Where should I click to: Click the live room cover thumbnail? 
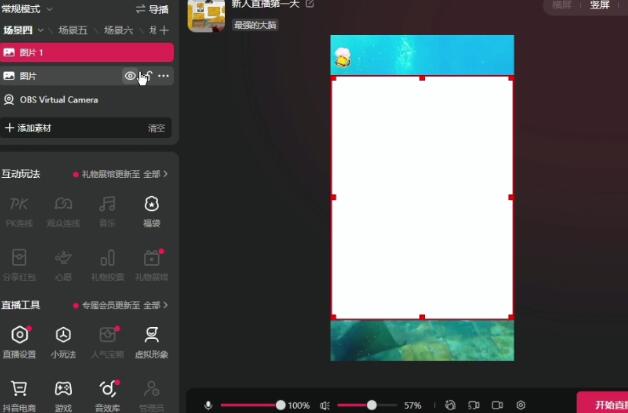[x=206, y=15]
